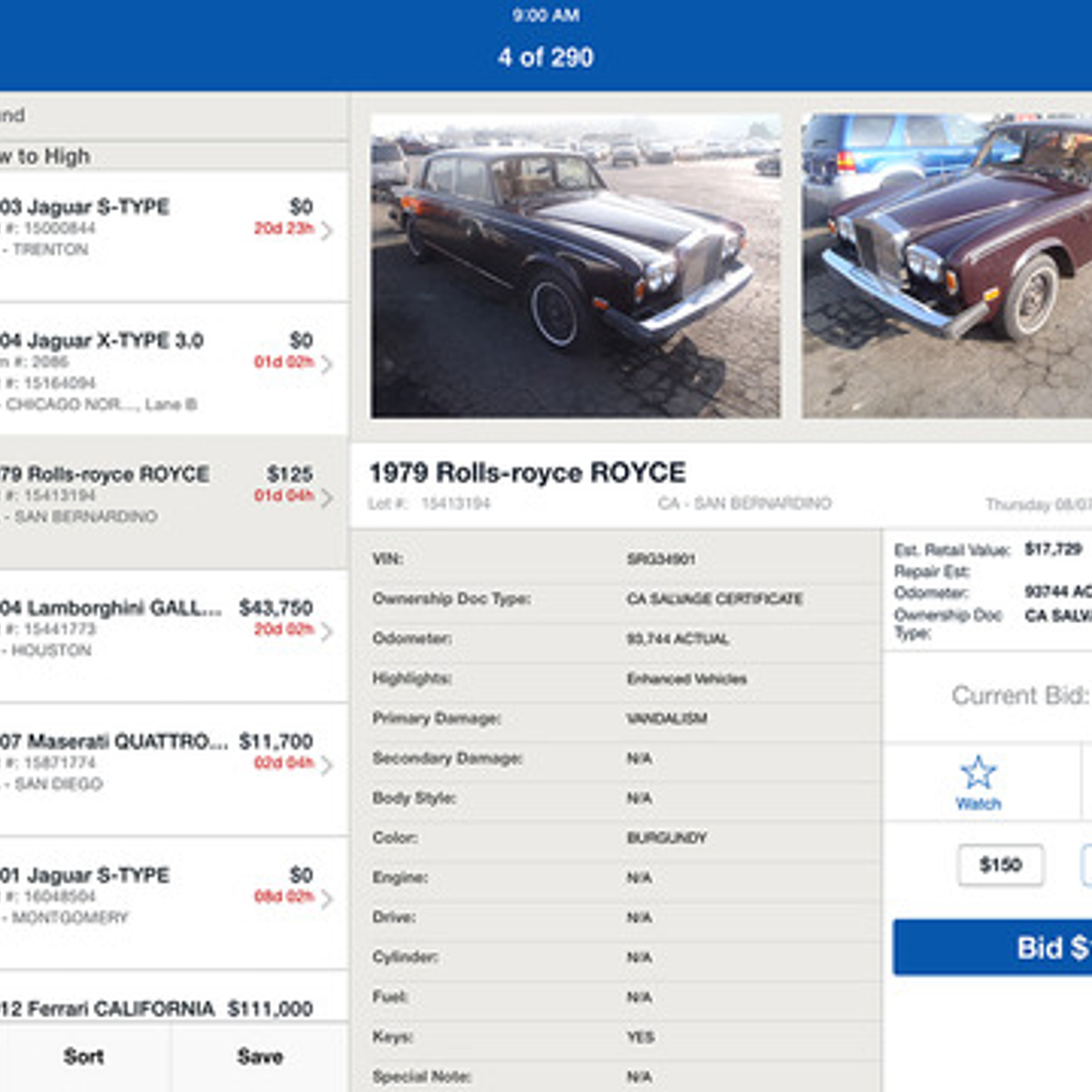Viewport: 1092px width, 1092px height.
Task: Tap the Save button
Action: (x=260, y=1057)
